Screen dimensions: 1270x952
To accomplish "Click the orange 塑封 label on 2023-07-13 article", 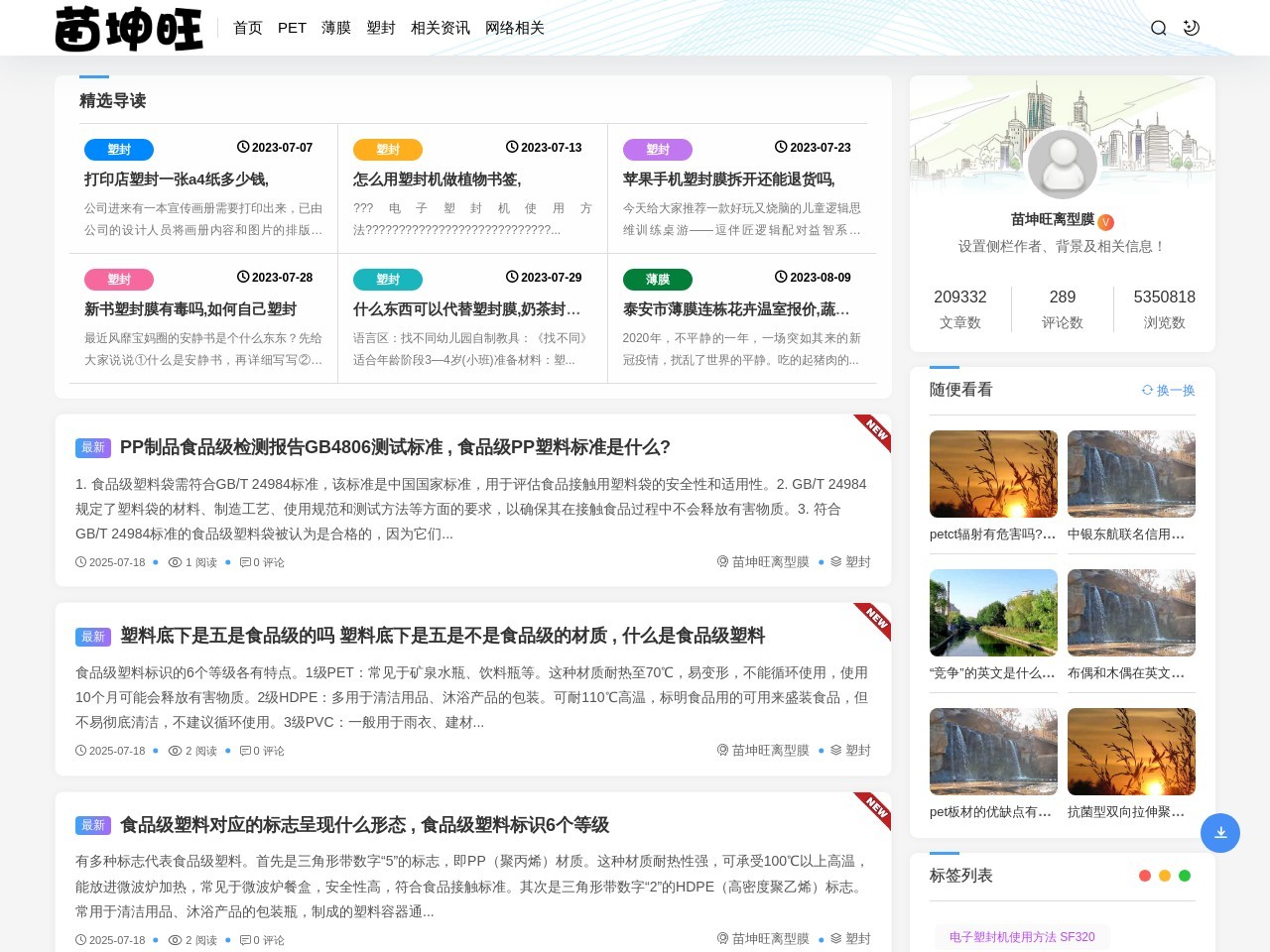I will pos(388,150).
